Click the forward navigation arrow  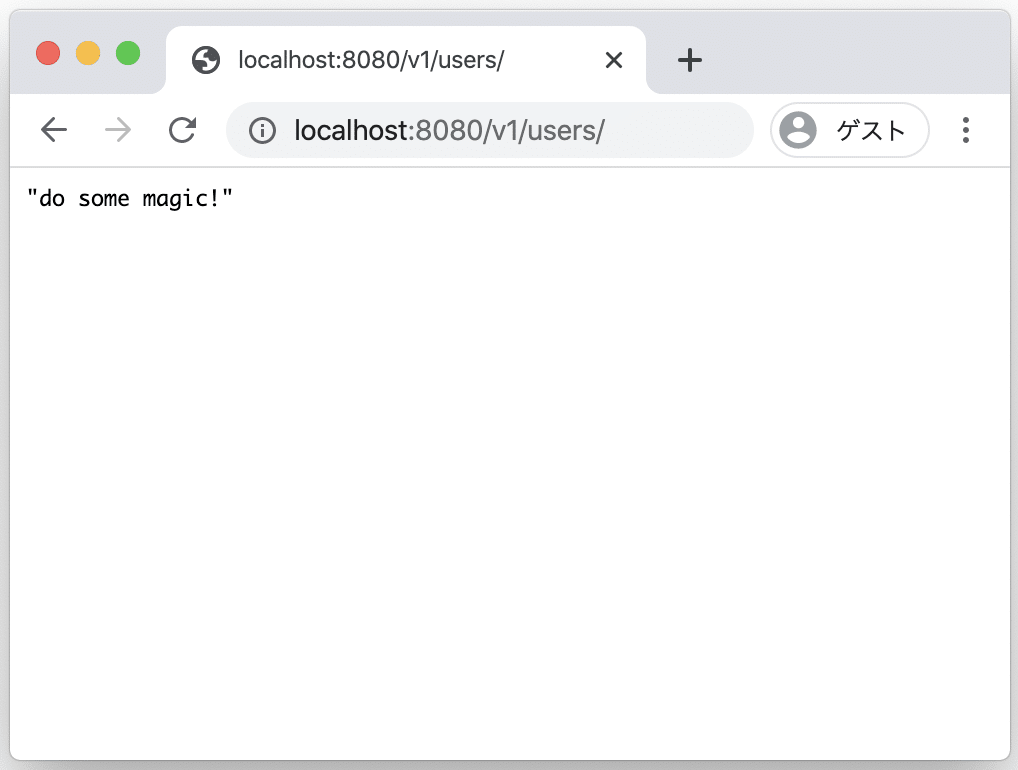(118, 130)
